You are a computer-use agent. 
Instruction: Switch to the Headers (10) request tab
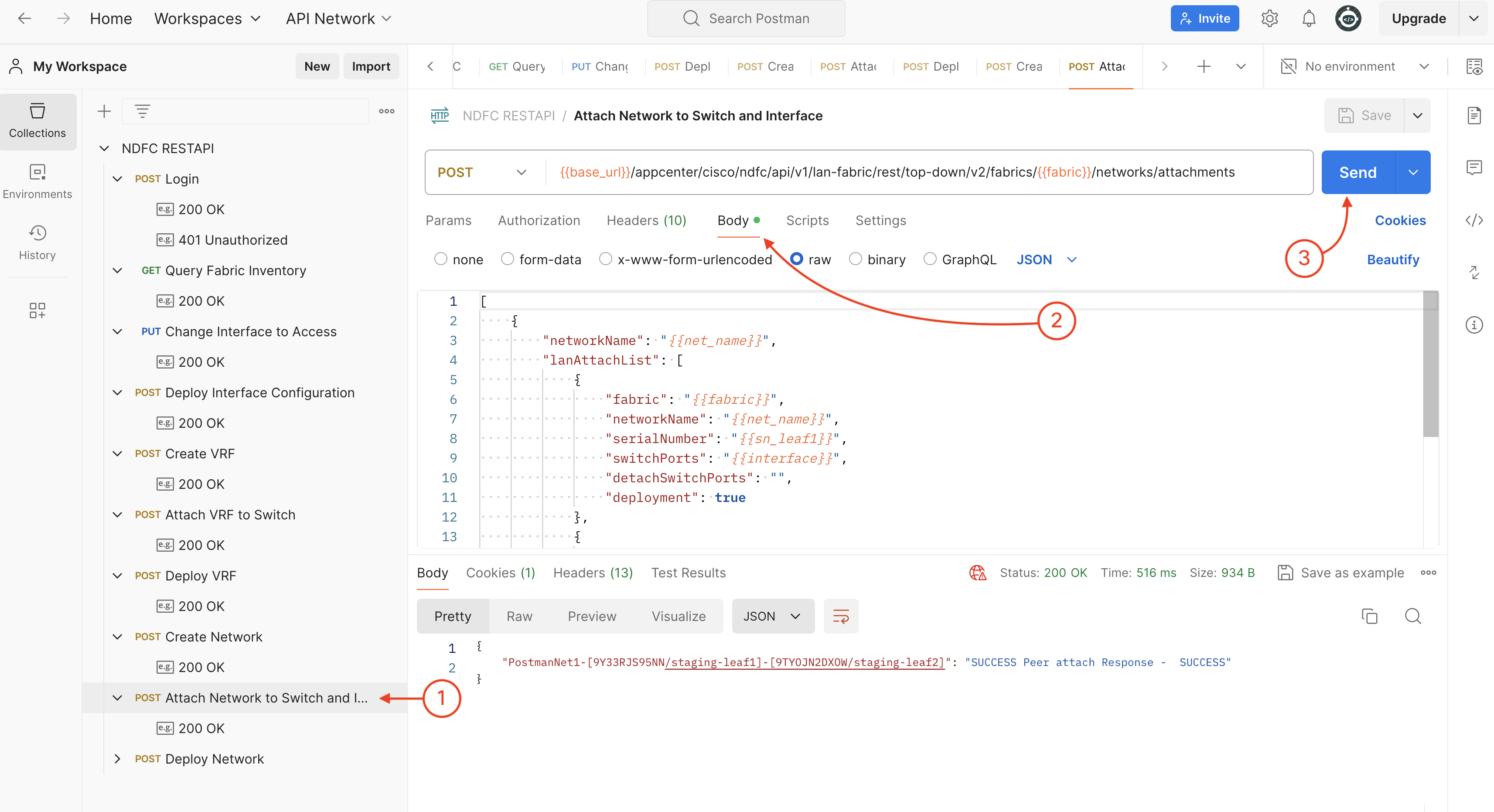pos(646,220)
